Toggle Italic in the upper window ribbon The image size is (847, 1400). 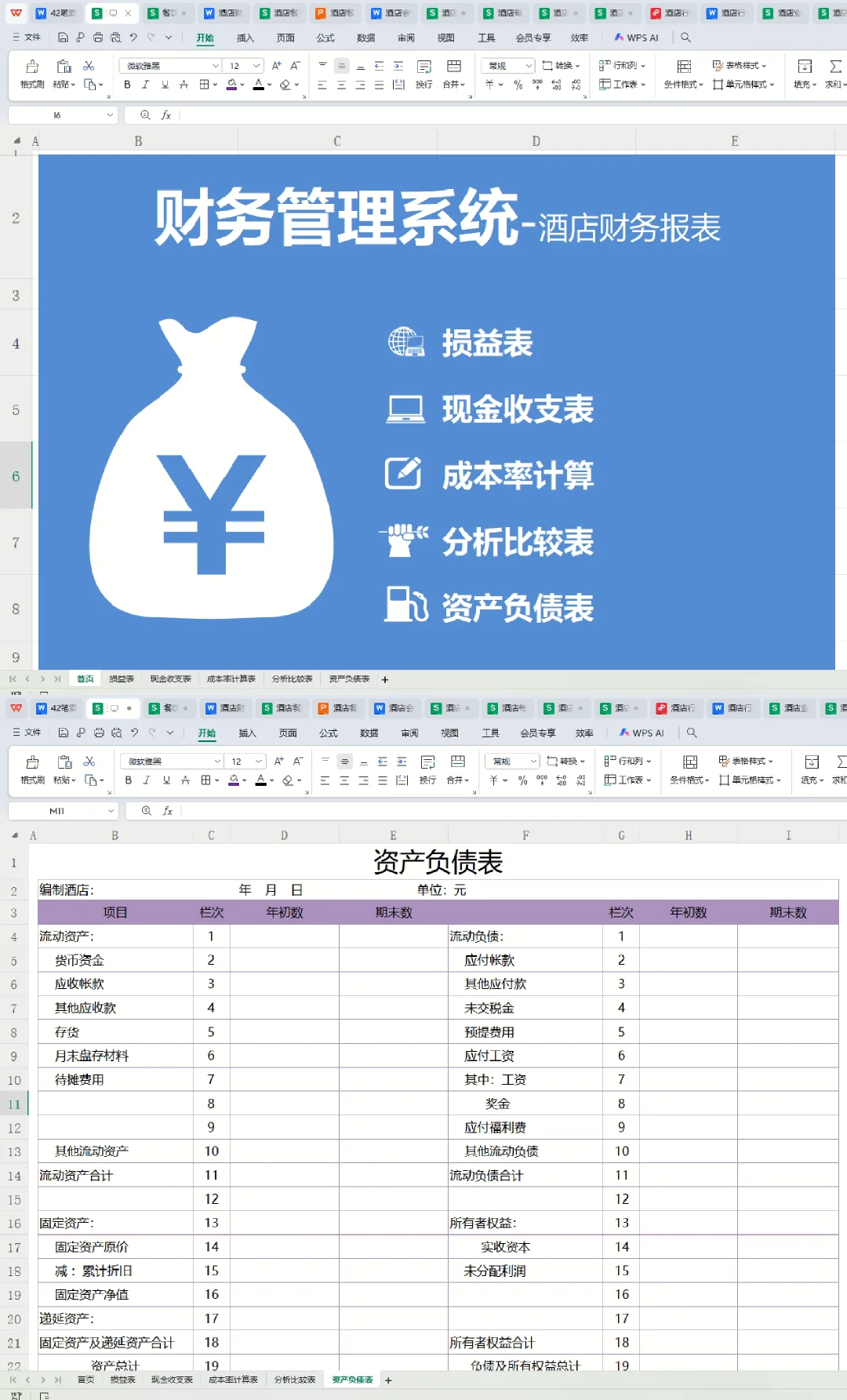click(x=146, y=85)
